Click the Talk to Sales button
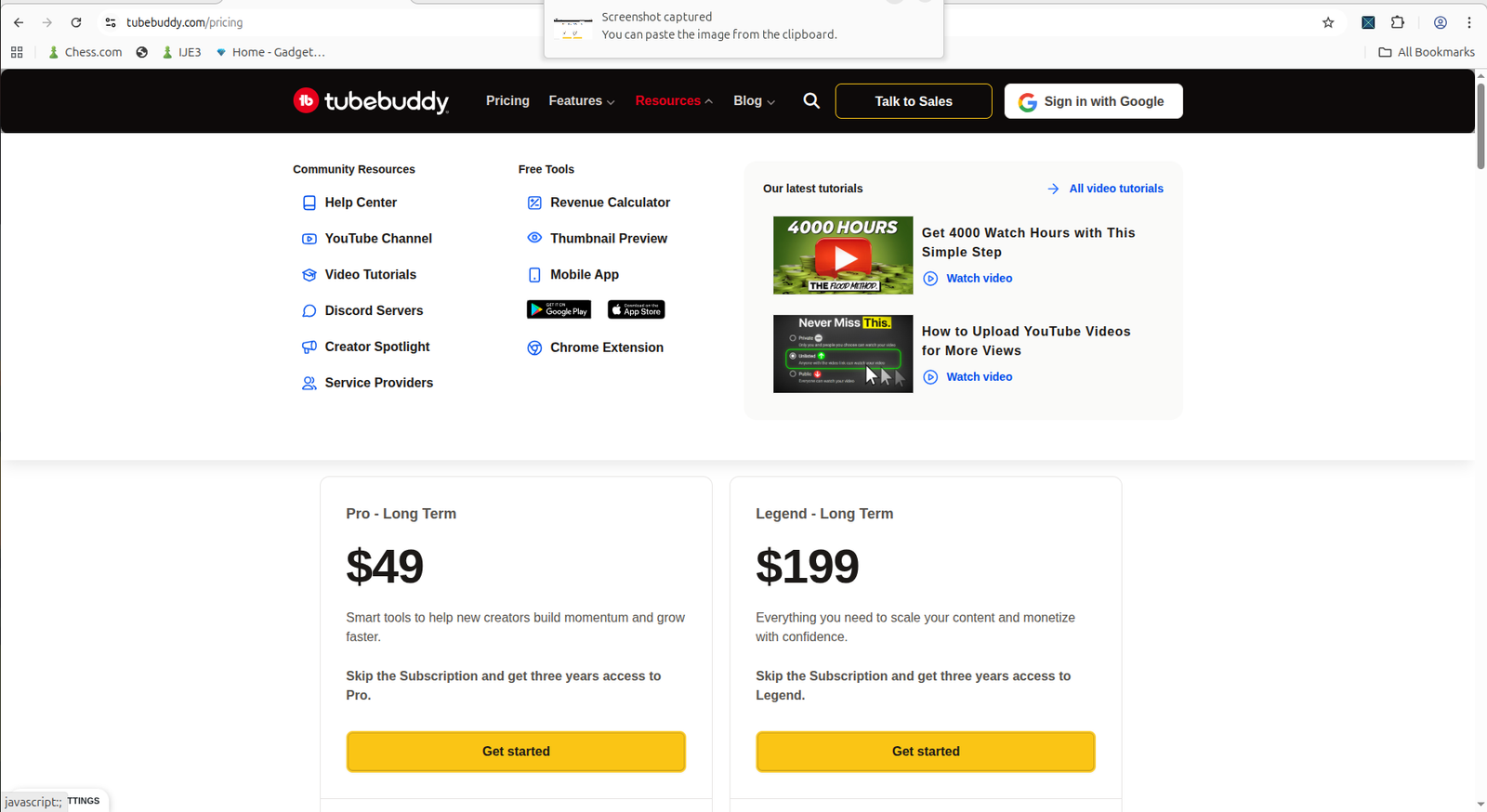Image resolution: width=1487 pixels, height=812 pixels. tap(914, 101)
